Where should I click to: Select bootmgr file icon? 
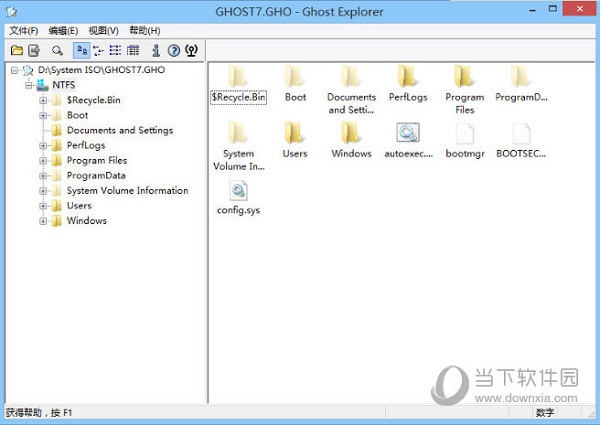tap(465, 134)
